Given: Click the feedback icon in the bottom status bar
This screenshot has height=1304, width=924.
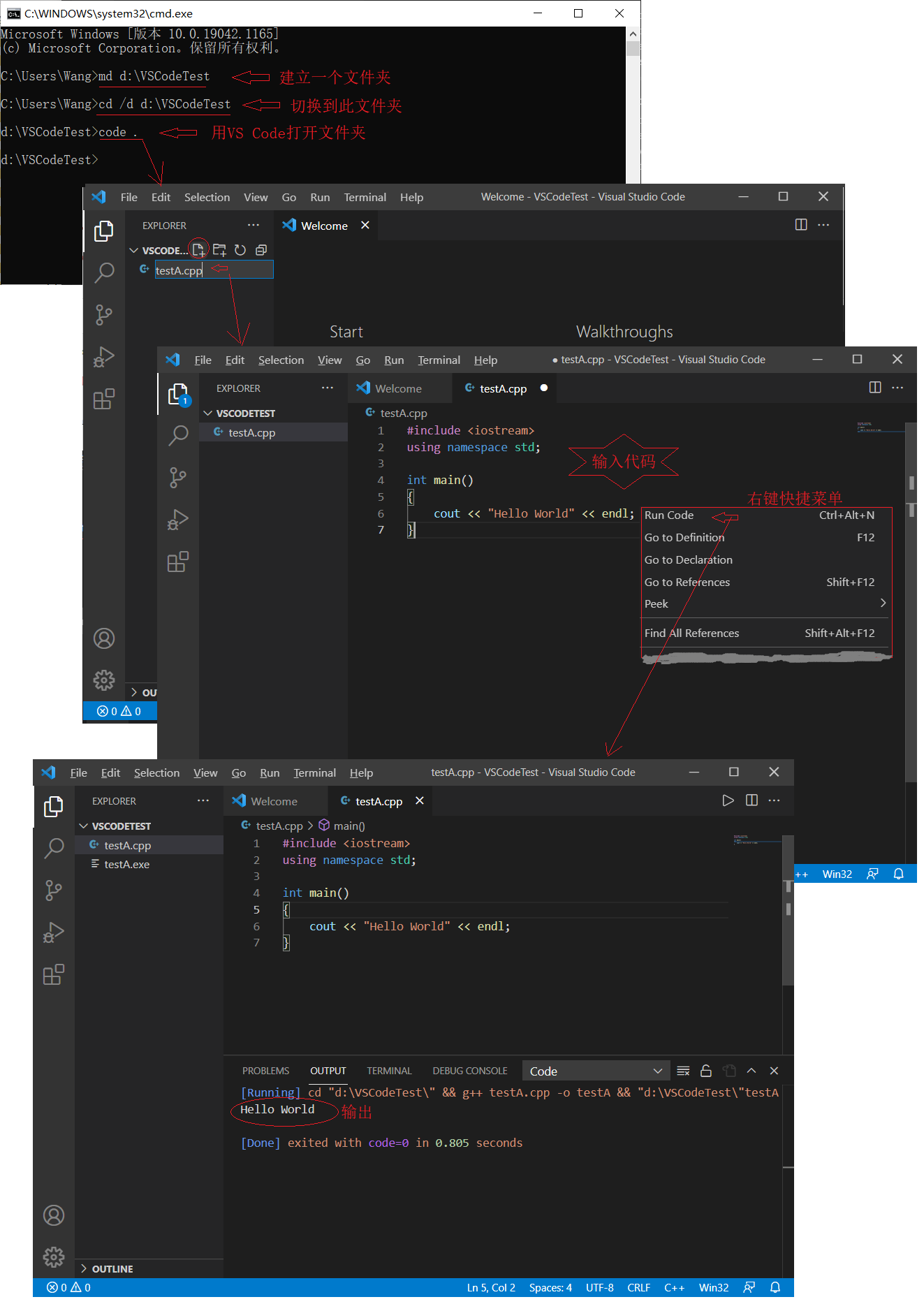Looking at the screenshot, I should [749, 1287].
